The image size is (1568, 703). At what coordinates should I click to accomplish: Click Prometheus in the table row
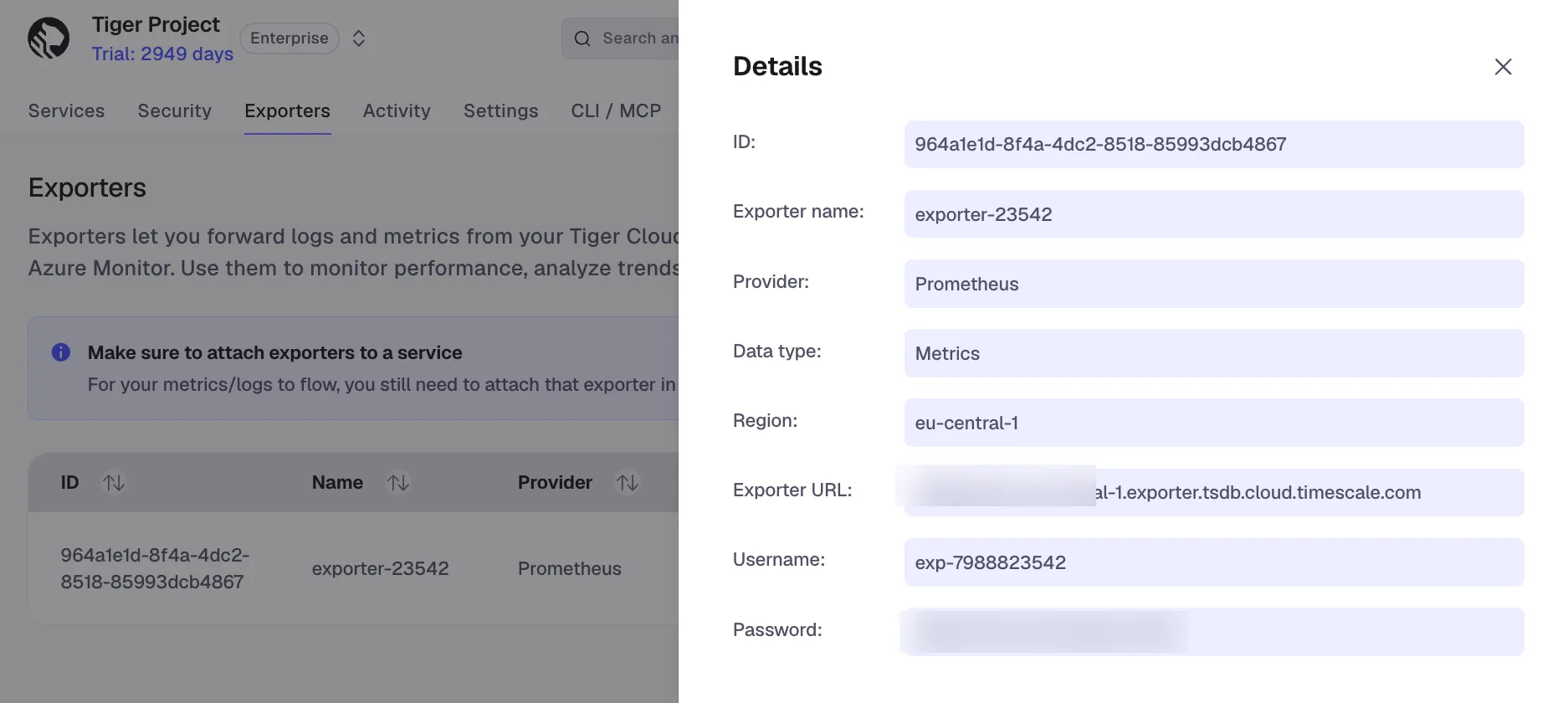[x=570, y=569]
